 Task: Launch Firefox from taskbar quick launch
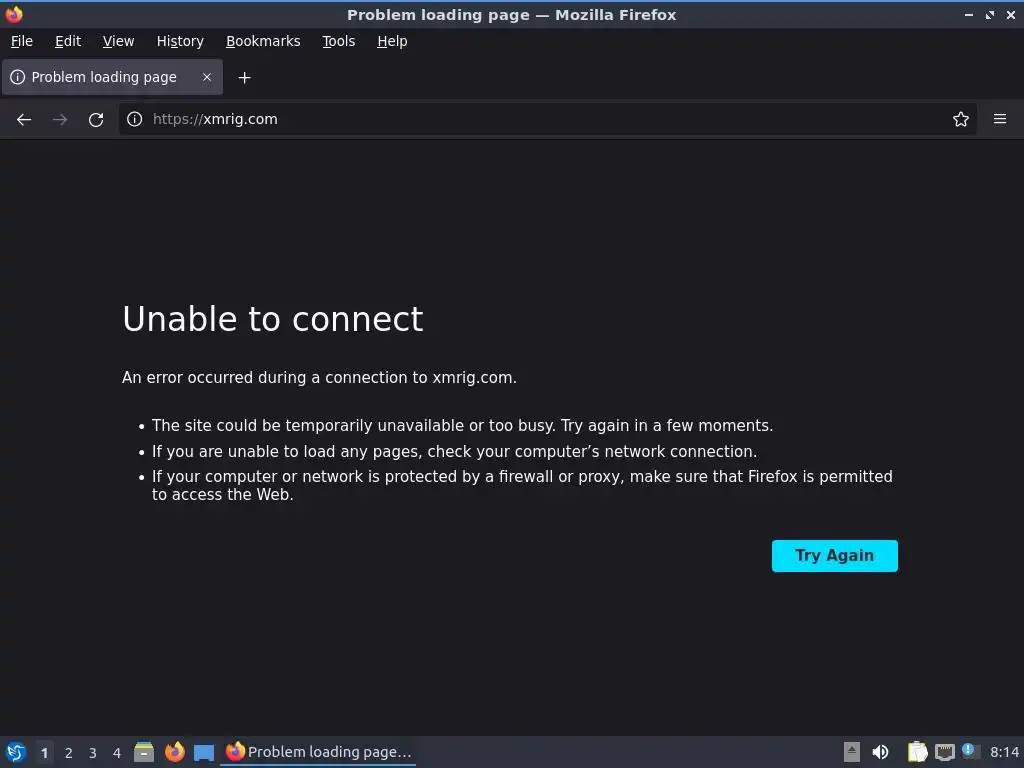coord(174,752)
